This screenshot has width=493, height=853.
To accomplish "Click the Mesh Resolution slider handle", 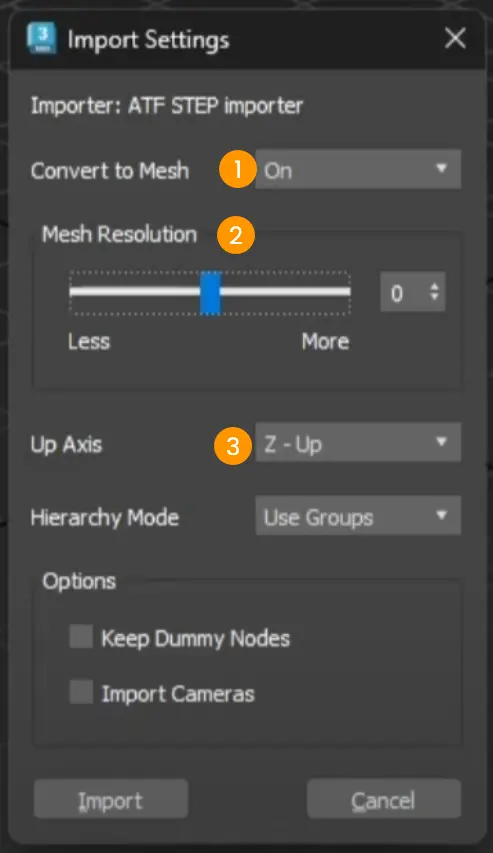I will coord(210,292).
